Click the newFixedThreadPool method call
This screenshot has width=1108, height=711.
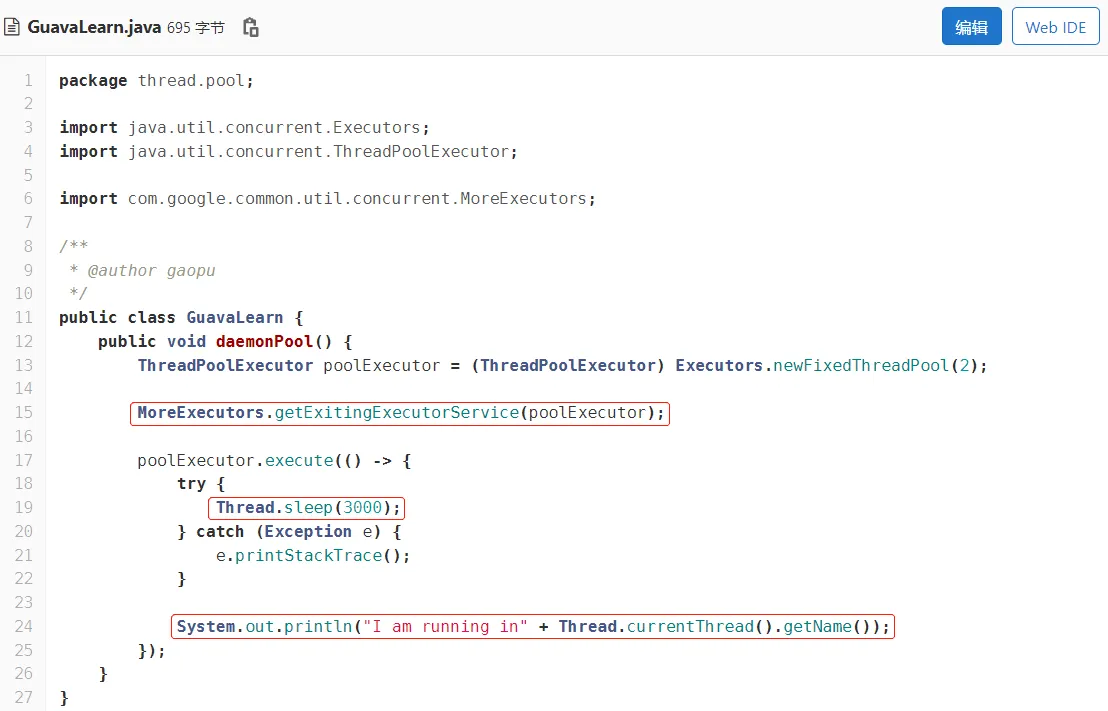click(x=860, y=365)
